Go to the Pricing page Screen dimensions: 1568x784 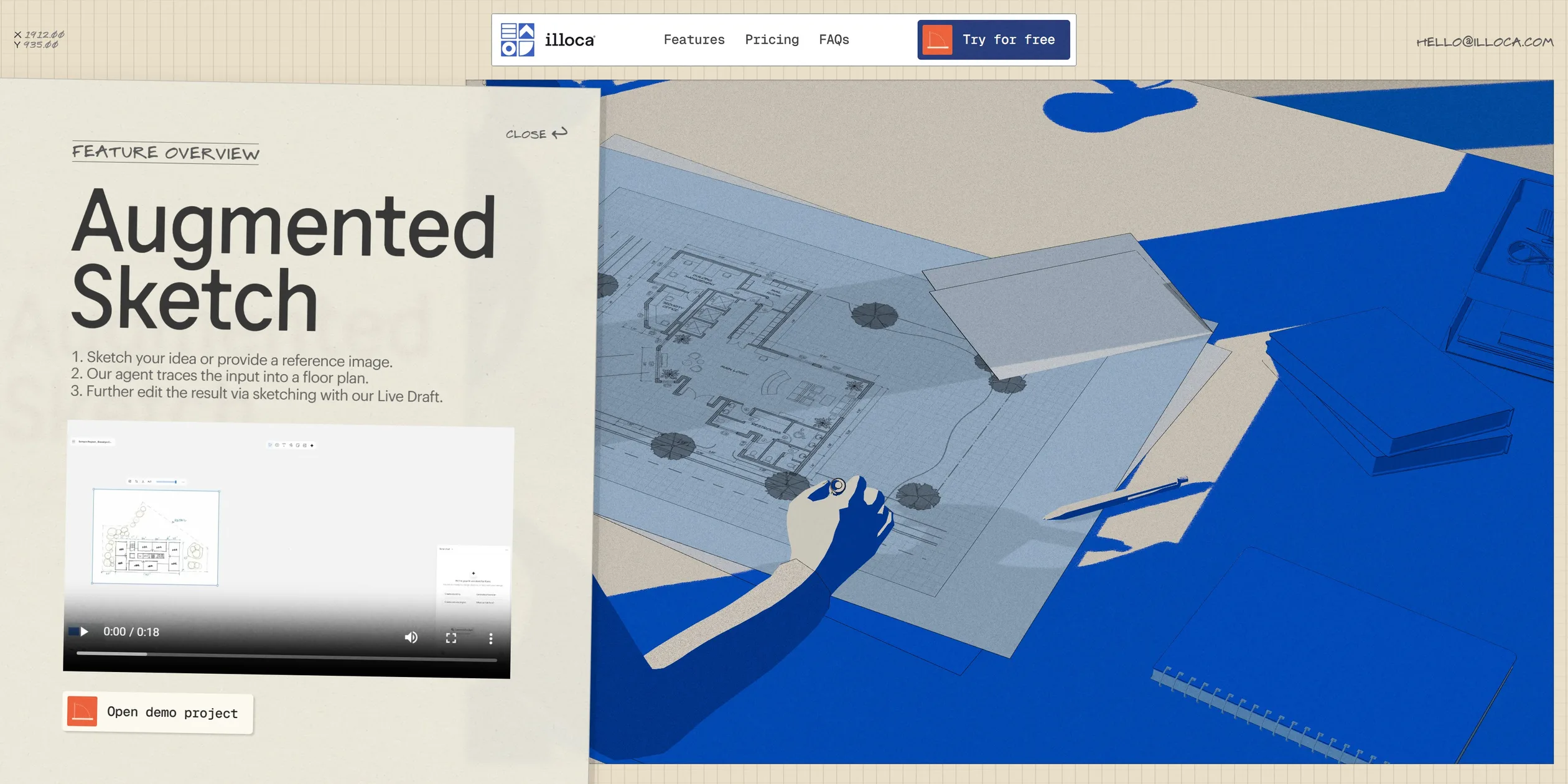click(x=772, y=40)
